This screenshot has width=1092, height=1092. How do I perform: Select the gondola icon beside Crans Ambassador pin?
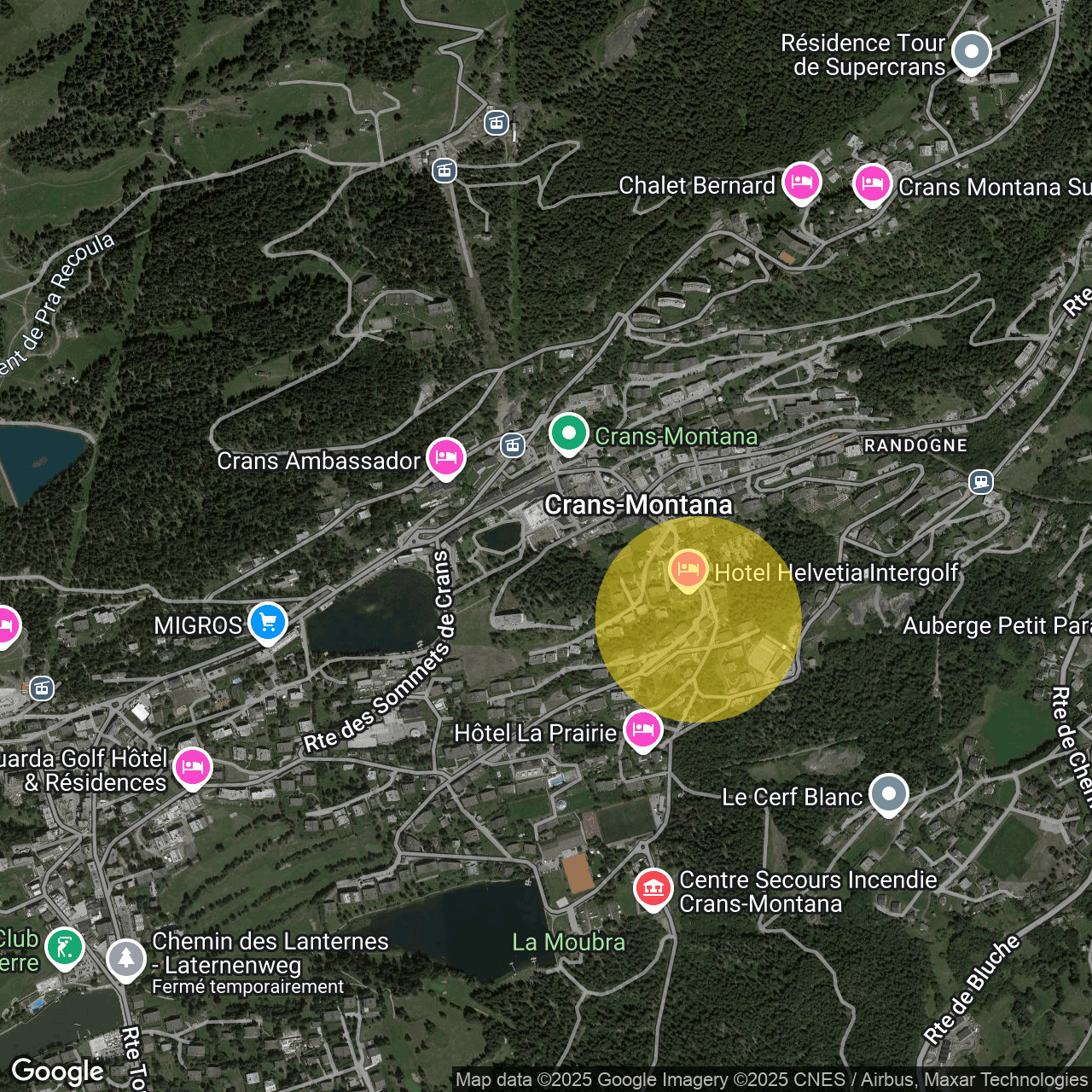(x=512, y=444)
